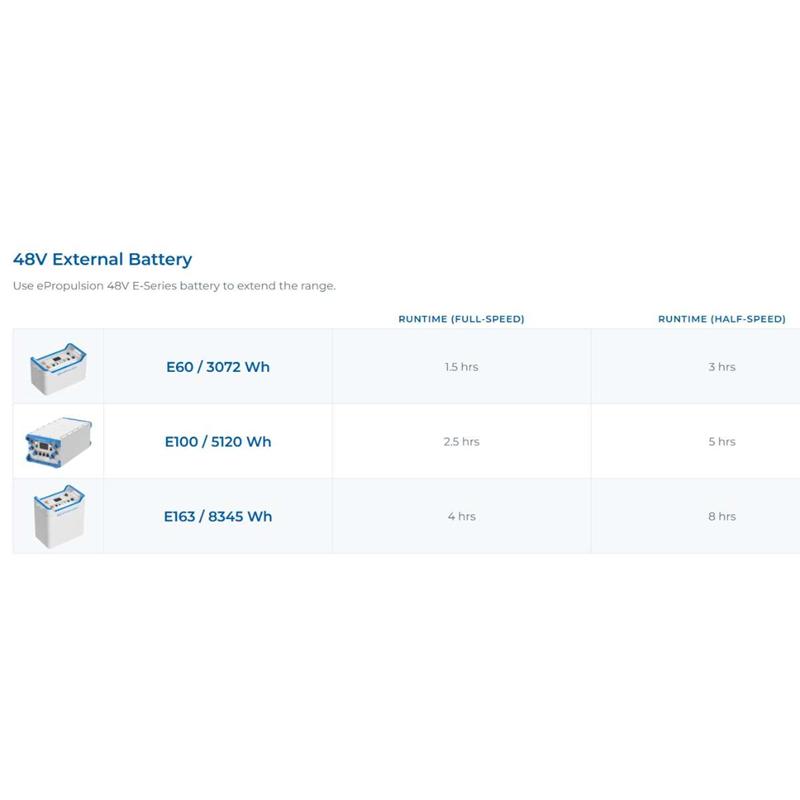Click the E60 battery product image
This screenshot has height=800, width=800.
pos(57,367)
